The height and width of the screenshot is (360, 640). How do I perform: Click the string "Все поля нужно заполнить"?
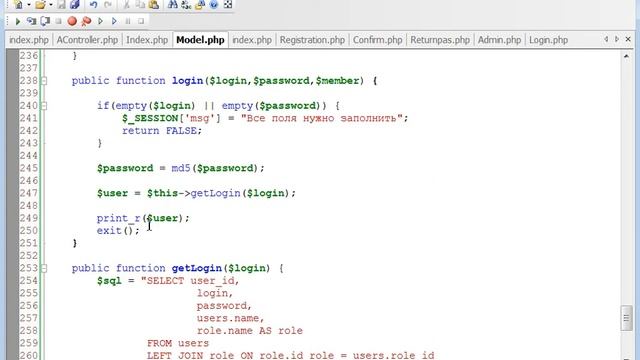(x=322, y=118)
